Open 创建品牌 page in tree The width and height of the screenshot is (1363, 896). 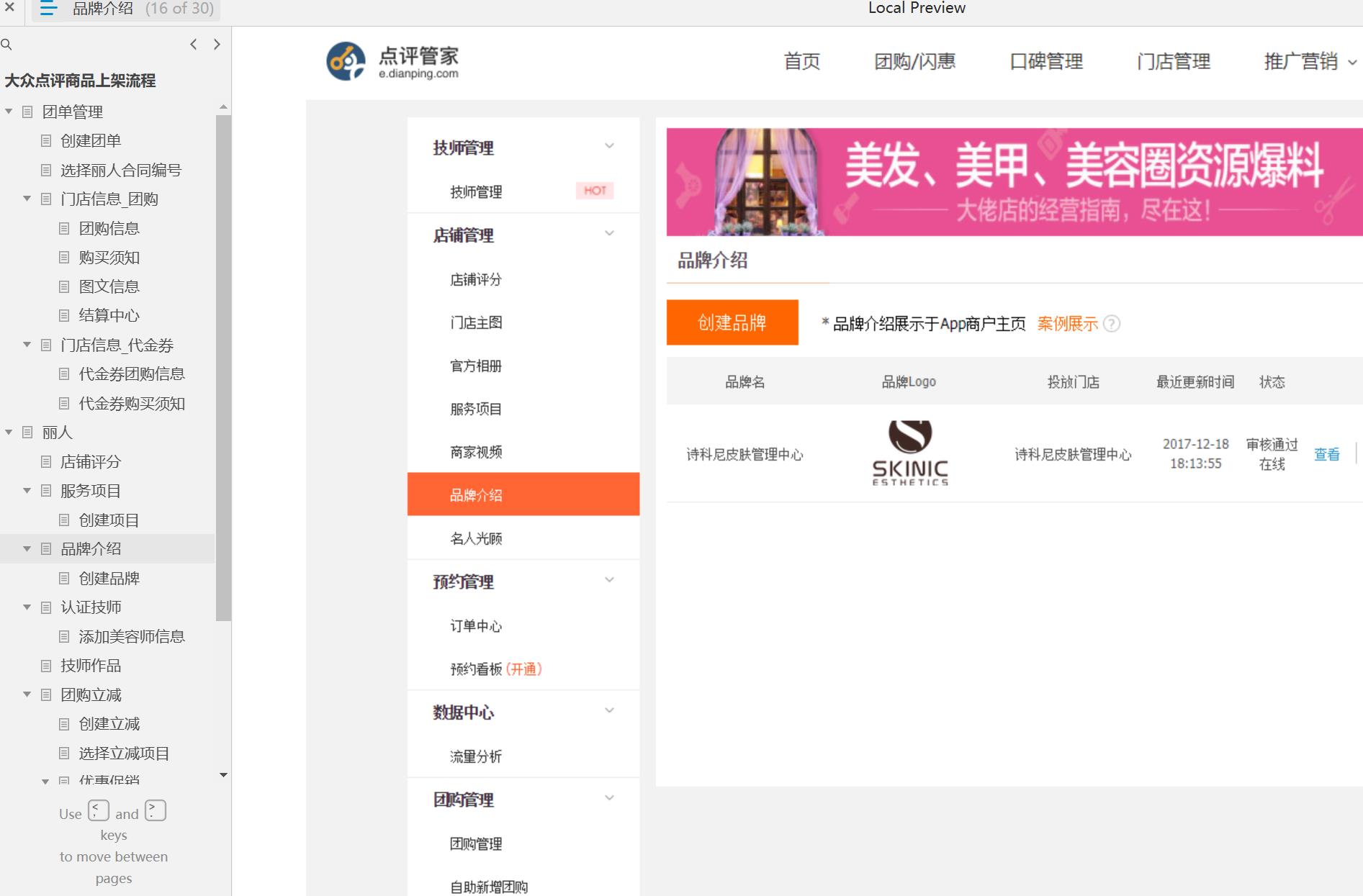[108, 578]
